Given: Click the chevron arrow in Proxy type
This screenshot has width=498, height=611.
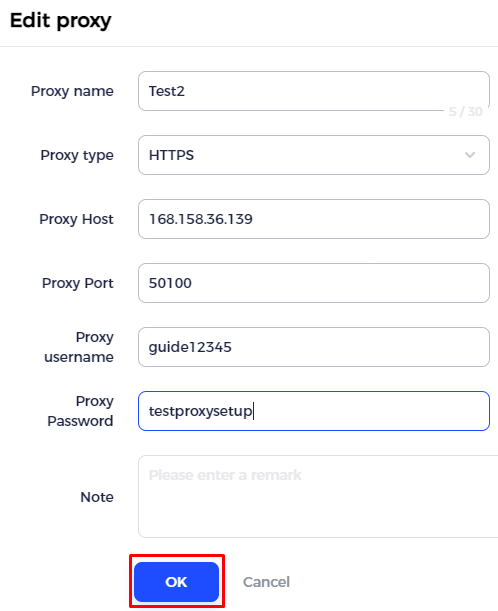Looking at the screenshot, I should click(x=470, y=155).
